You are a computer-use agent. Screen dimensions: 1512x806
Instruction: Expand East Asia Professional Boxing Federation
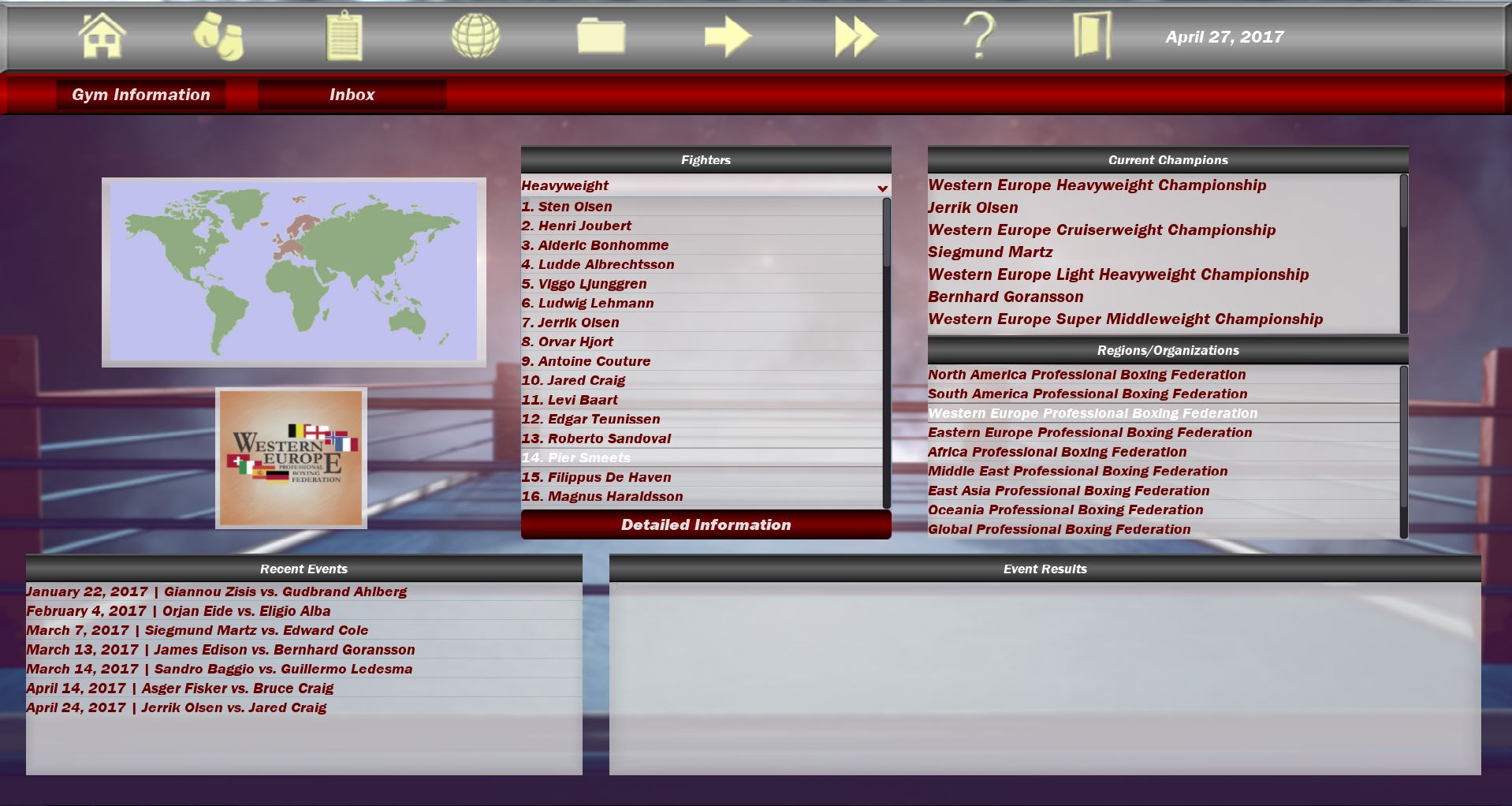click(x=1070, y=490)
